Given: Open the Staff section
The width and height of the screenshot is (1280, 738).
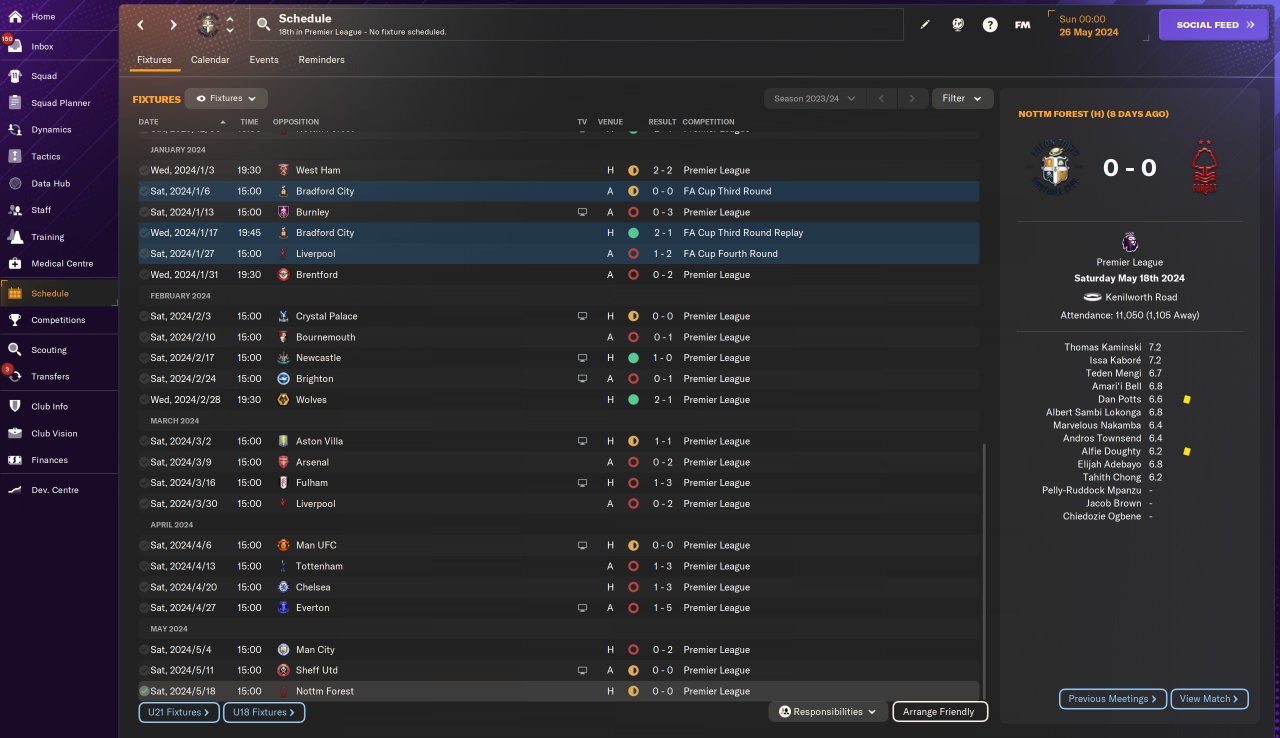Looking at the screenshot, I should pyautogui.click(x=41, y=210).
